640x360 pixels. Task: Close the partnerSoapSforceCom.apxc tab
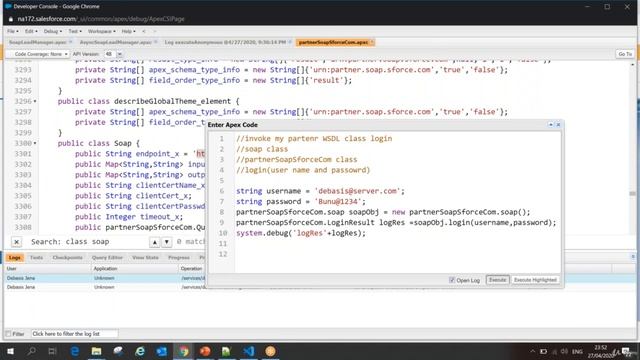[x=372, y=42]
